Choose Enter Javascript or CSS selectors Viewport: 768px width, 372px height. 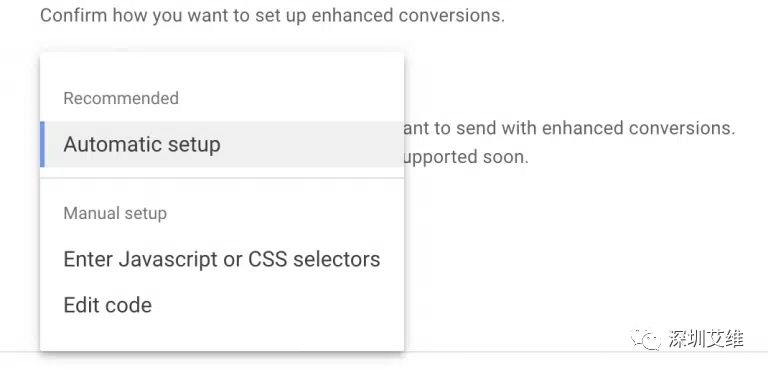point(222,259)
